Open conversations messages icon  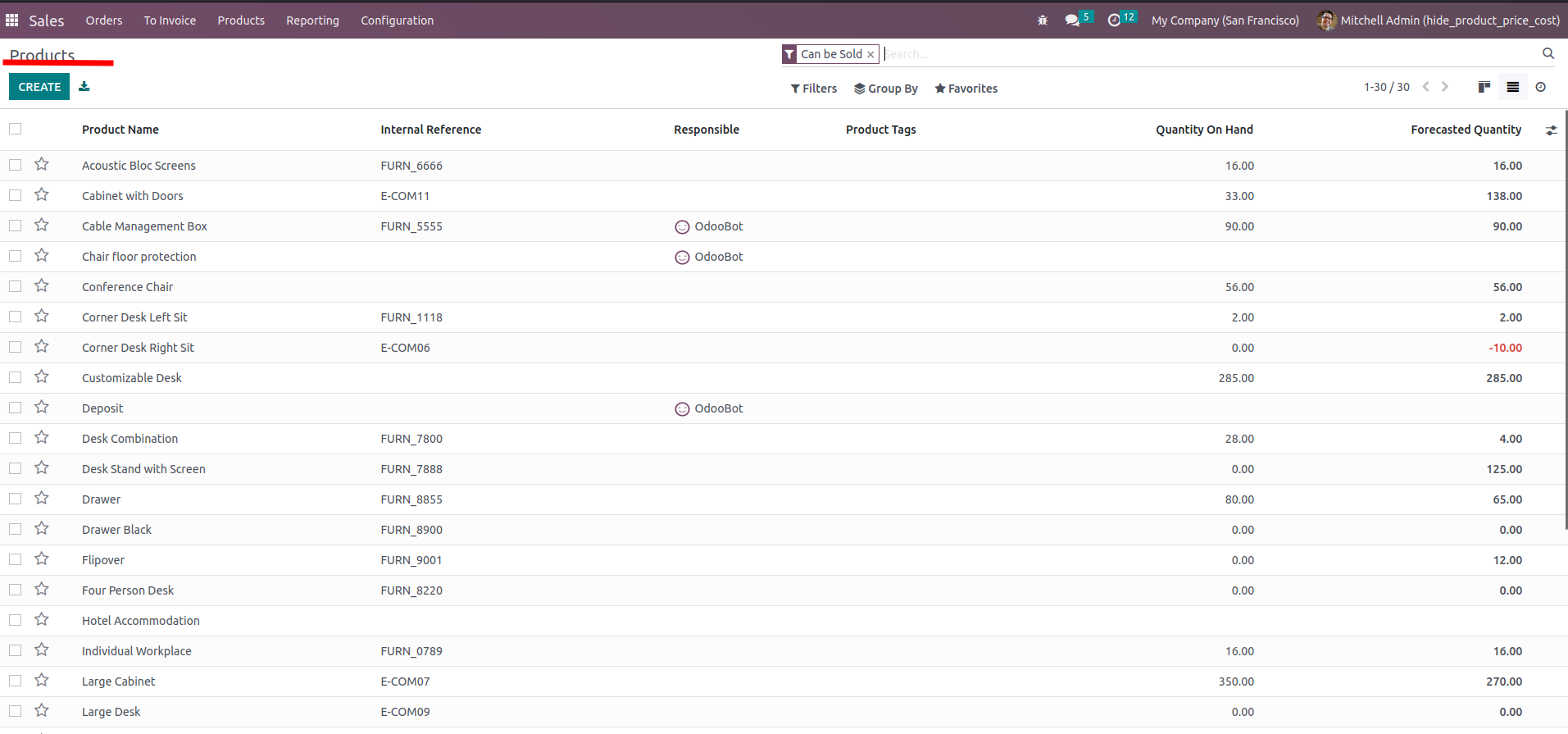coord(1072,21)
